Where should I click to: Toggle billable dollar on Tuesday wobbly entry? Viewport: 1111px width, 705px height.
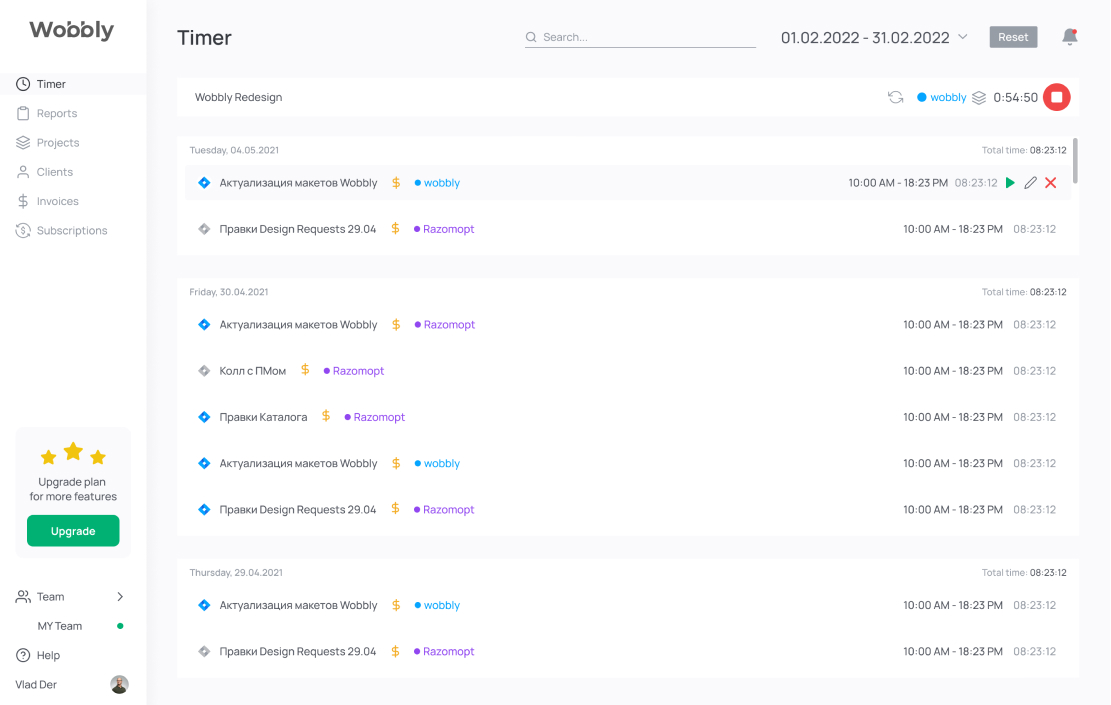click(396, 183)
